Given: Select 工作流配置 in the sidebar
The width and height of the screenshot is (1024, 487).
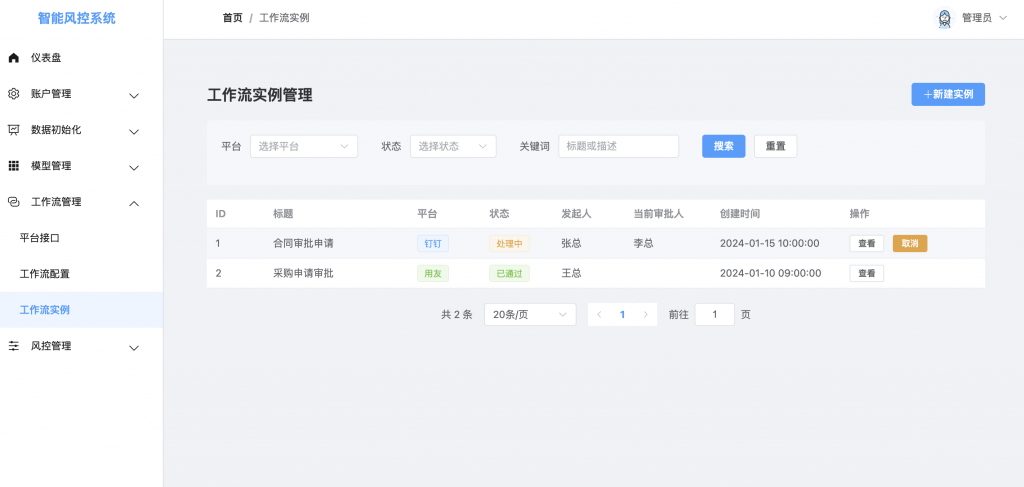Looking at the screenshot, I should tap(81, 274).
